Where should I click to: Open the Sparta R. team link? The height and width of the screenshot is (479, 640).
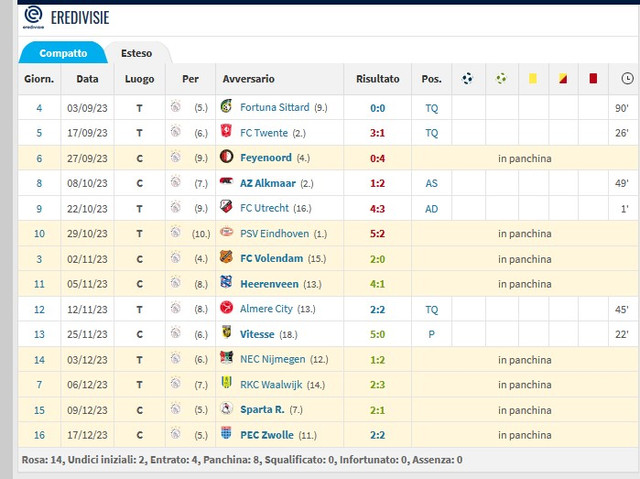click(262, 410)
